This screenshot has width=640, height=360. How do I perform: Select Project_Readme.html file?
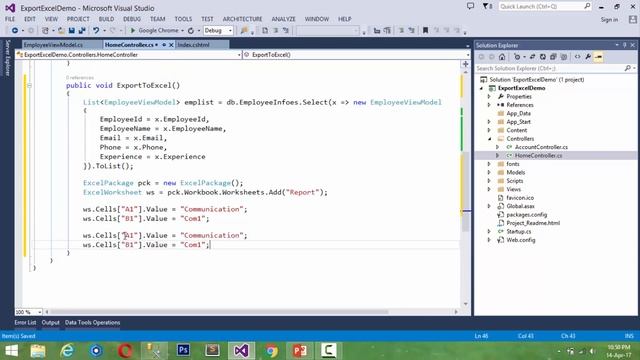pos(533,223)
